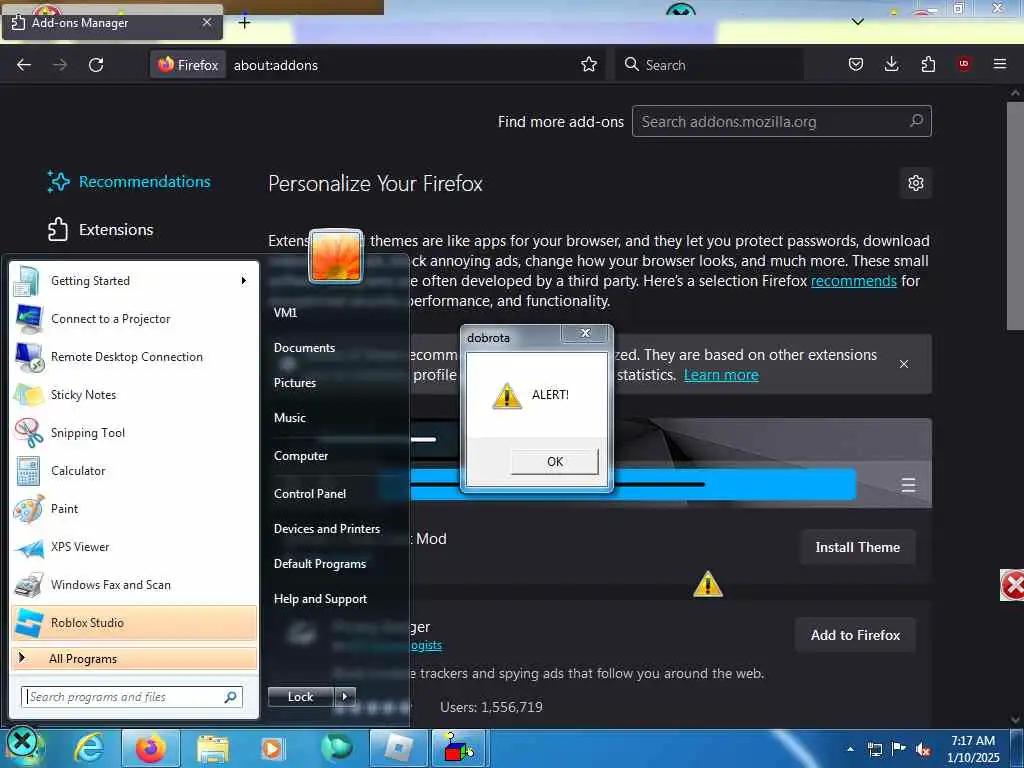Show hidden system tray icons
This screenshot has height=768, width=1024.
(850, 749)
